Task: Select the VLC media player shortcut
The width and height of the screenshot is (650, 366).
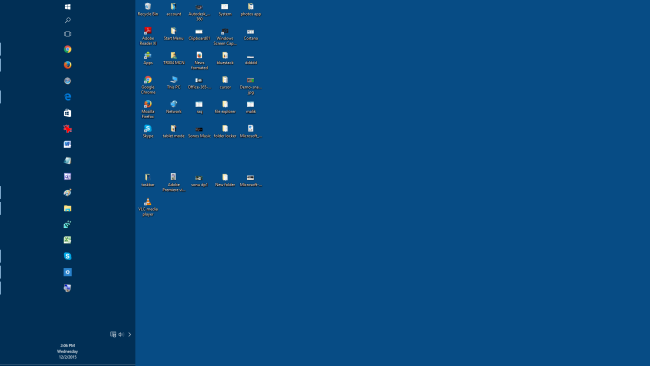Action: [x=148, y=207]
